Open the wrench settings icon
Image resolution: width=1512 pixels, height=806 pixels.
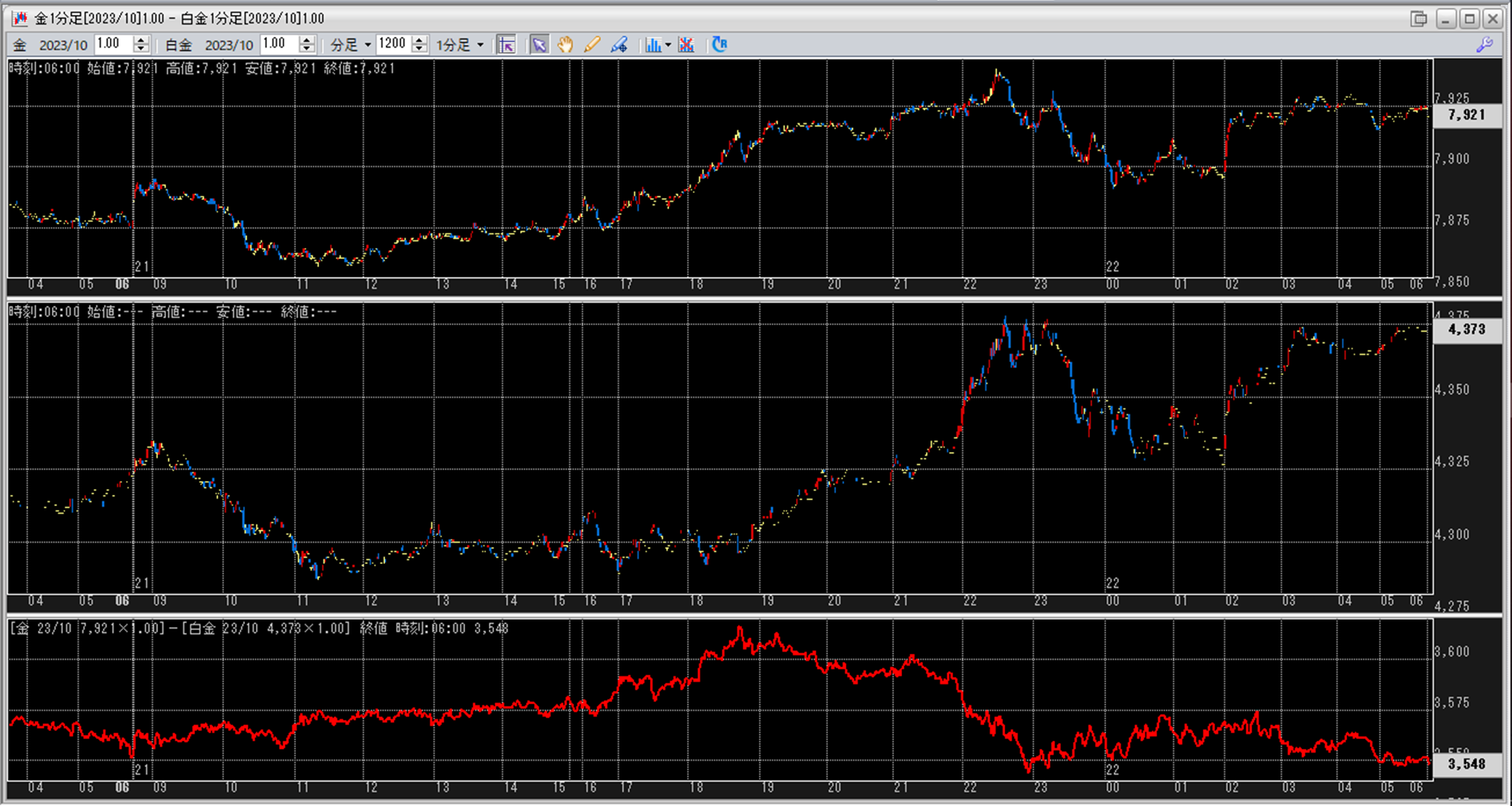[1485, 45]
